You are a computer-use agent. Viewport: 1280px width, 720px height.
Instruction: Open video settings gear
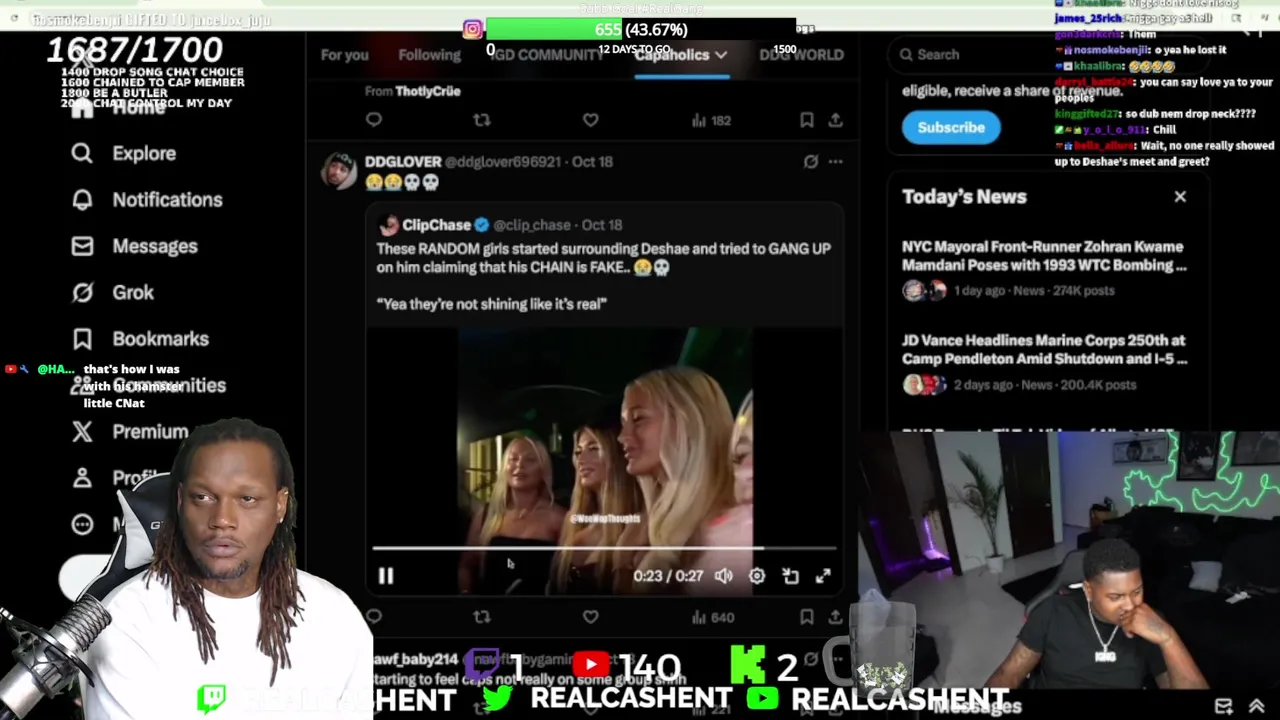(757, 576)
